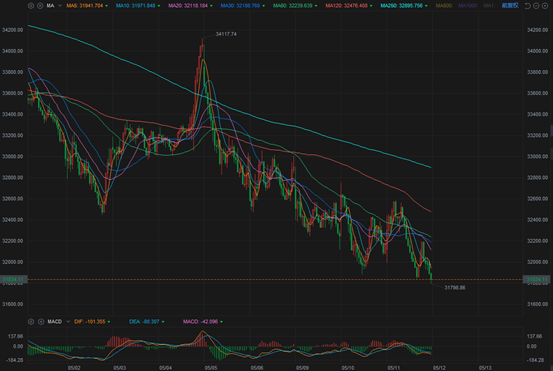This screenshot has width=553, height=371.
Task: Toggle the MA250 line visibility
Action: 401,6
